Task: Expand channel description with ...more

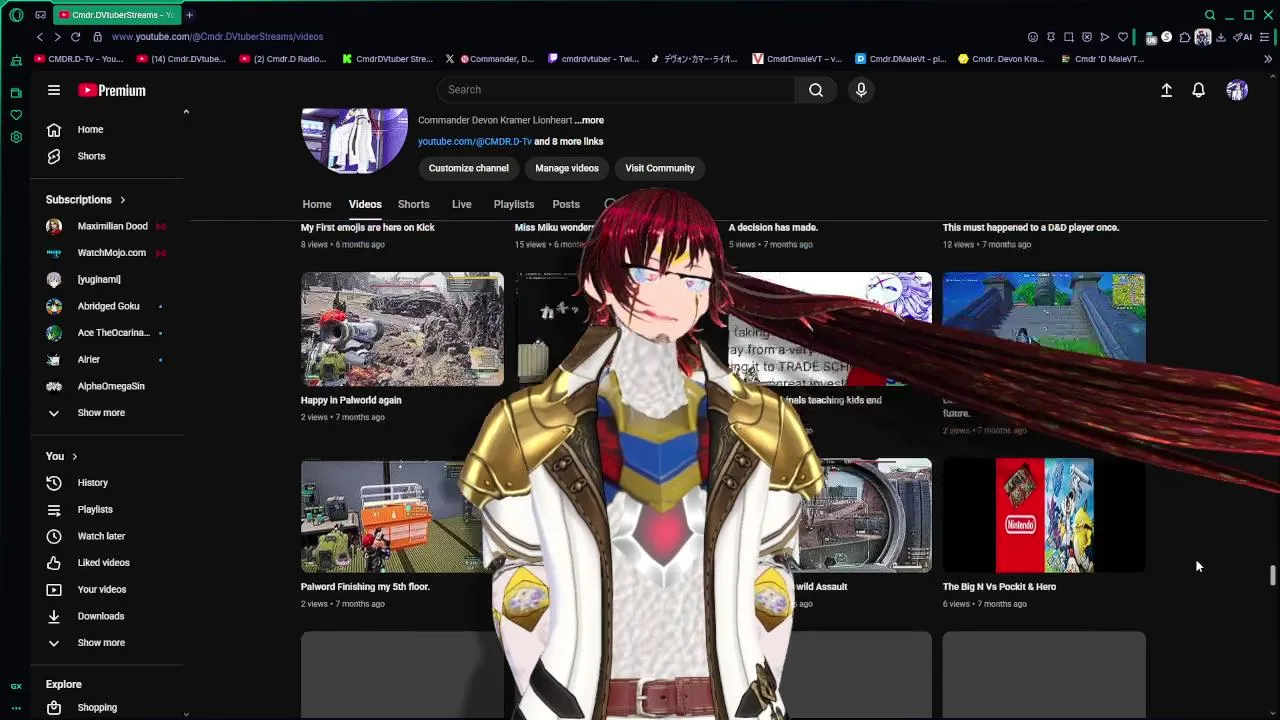Action: point(589,120)
